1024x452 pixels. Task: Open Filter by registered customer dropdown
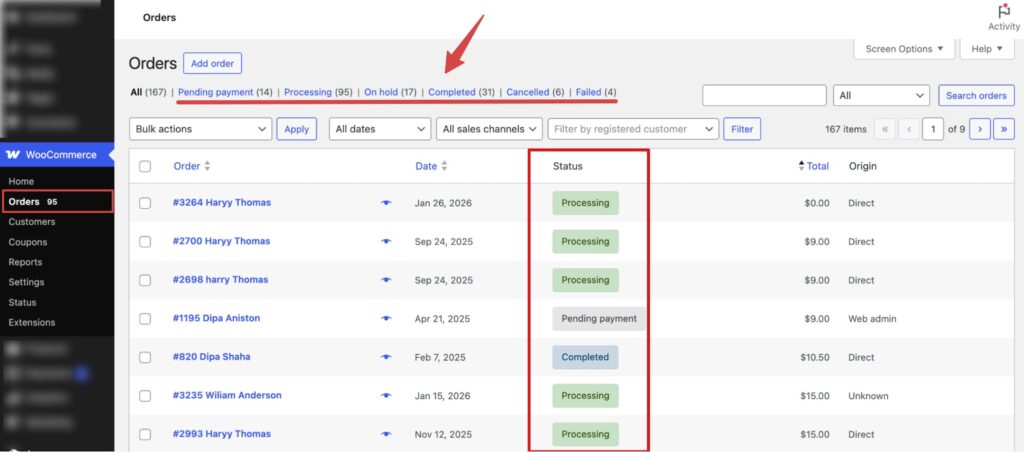(633, 129)
